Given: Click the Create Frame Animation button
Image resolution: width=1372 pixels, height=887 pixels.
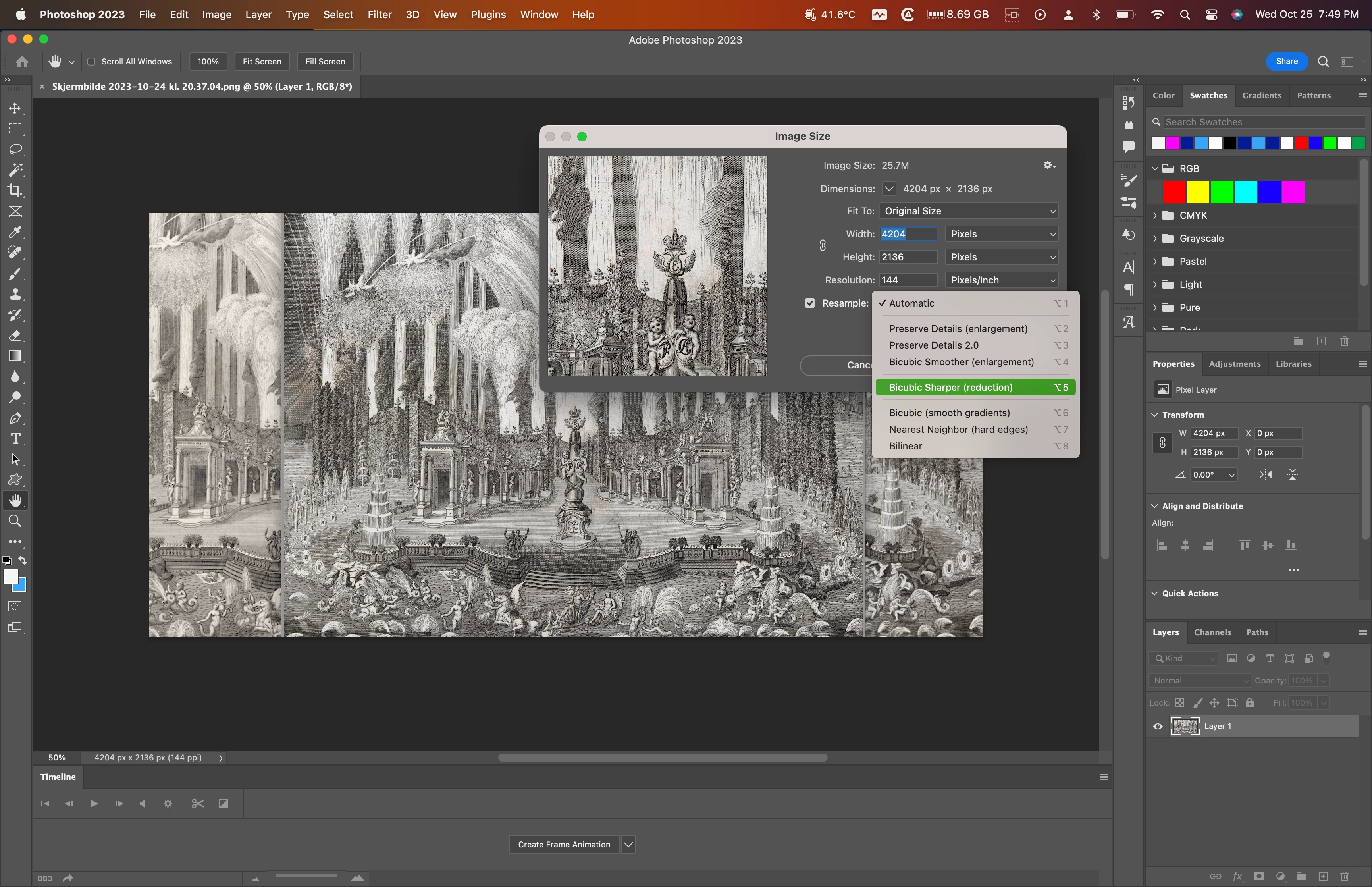Looking at the screenshot, I should pyautogui.click(x=564, y=845).
